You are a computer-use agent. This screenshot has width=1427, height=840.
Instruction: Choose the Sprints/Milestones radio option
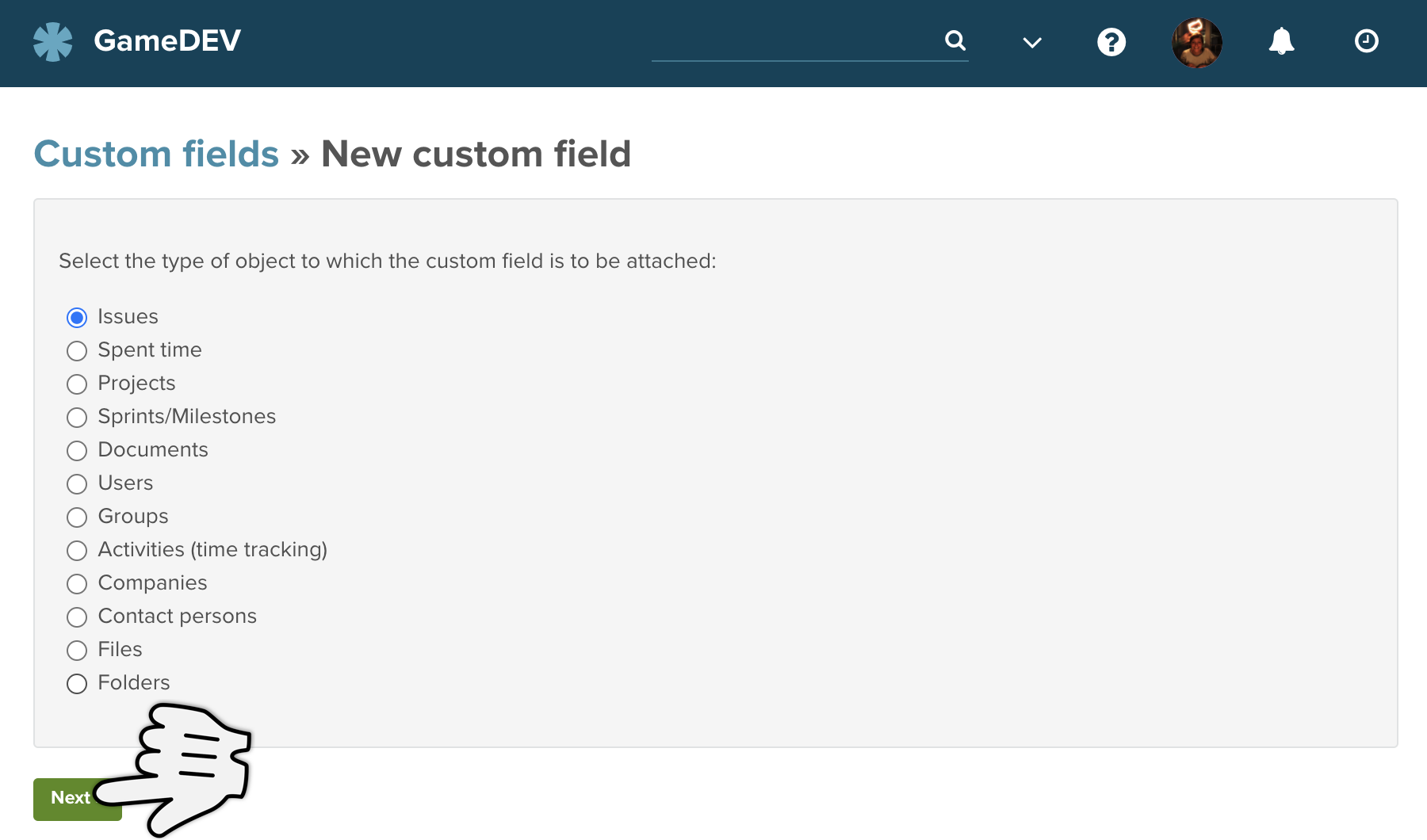pyautogui.click(x=77, y=418)
